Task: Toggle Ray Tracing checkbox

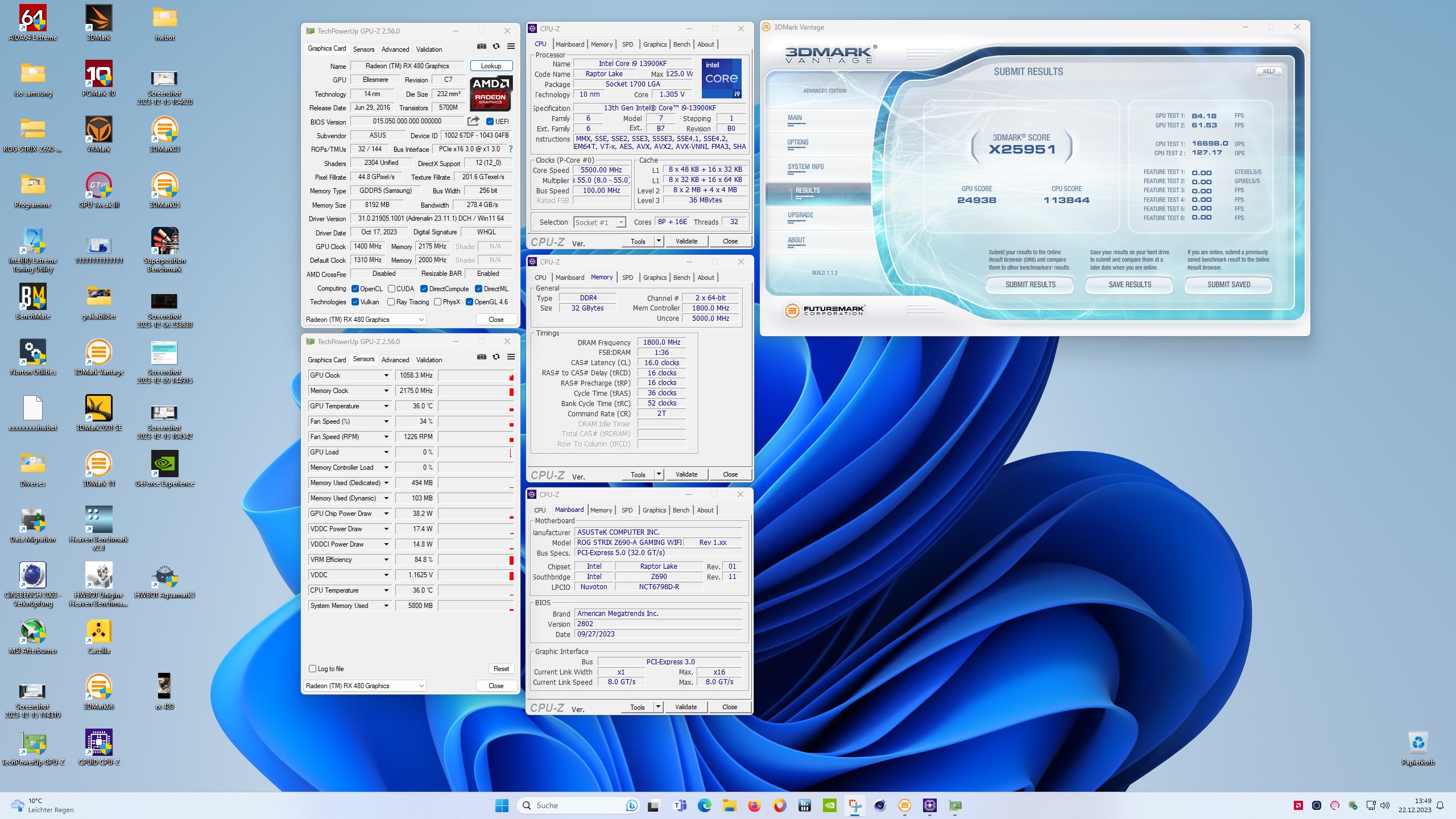Action: click(x=391, y=302)
